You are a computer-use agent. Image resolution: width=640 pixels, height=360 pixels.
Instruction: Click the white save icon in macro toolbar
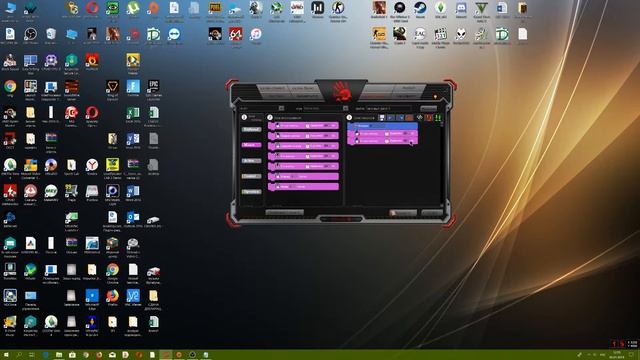tap(382, 118)
